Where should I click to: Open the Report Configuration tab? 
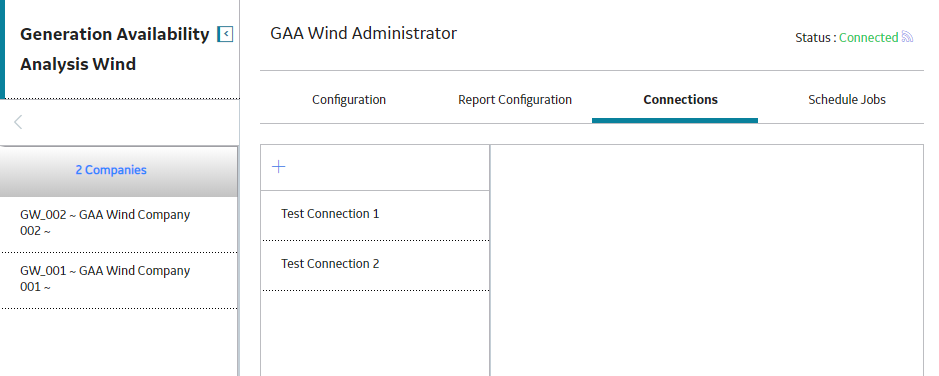[x=514, y=100]
